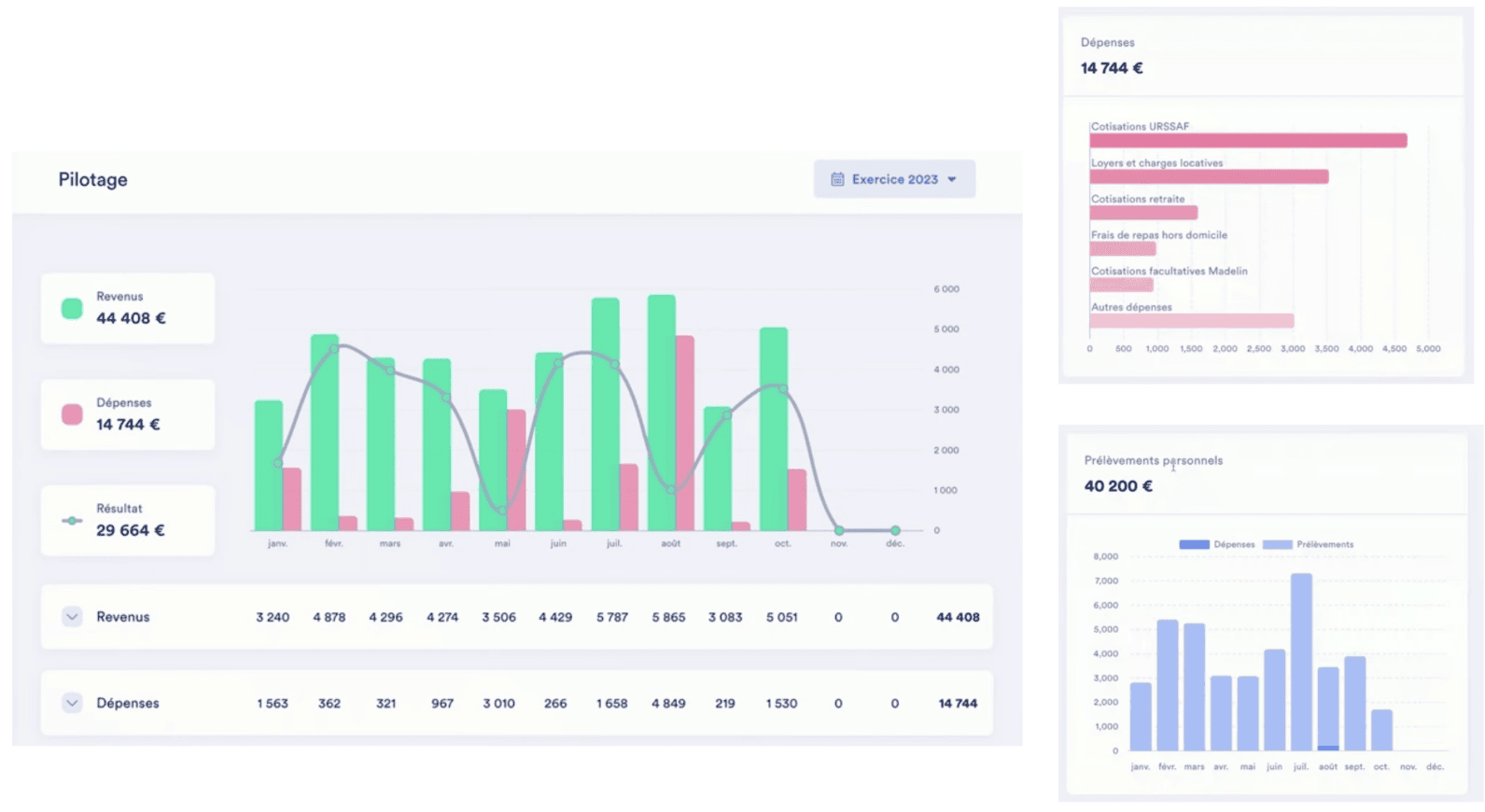1485x812 pixels.
Task: Click the Loyers et charges locatives bar
Action: click(x=1209, y=176)
